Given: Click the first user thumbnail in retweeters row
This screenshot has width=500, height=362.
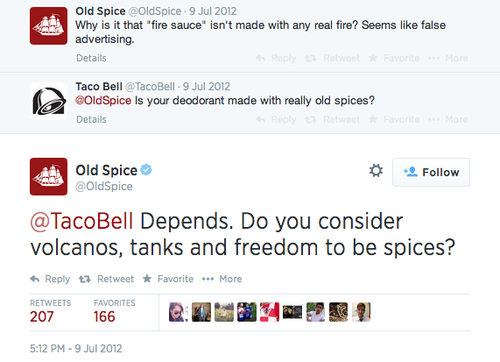Looking at the screenshot, I should tap(178, 312).
